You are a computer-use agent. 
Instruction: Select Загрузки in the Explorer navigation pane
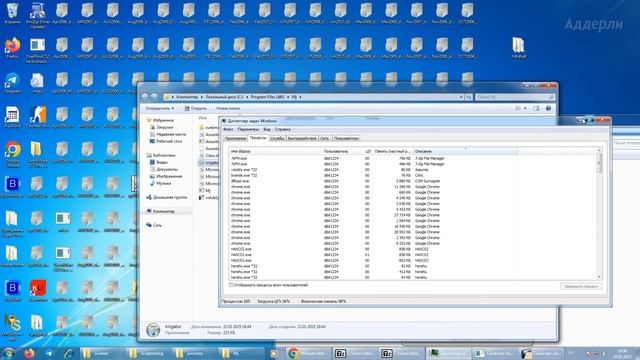(165, 127)
